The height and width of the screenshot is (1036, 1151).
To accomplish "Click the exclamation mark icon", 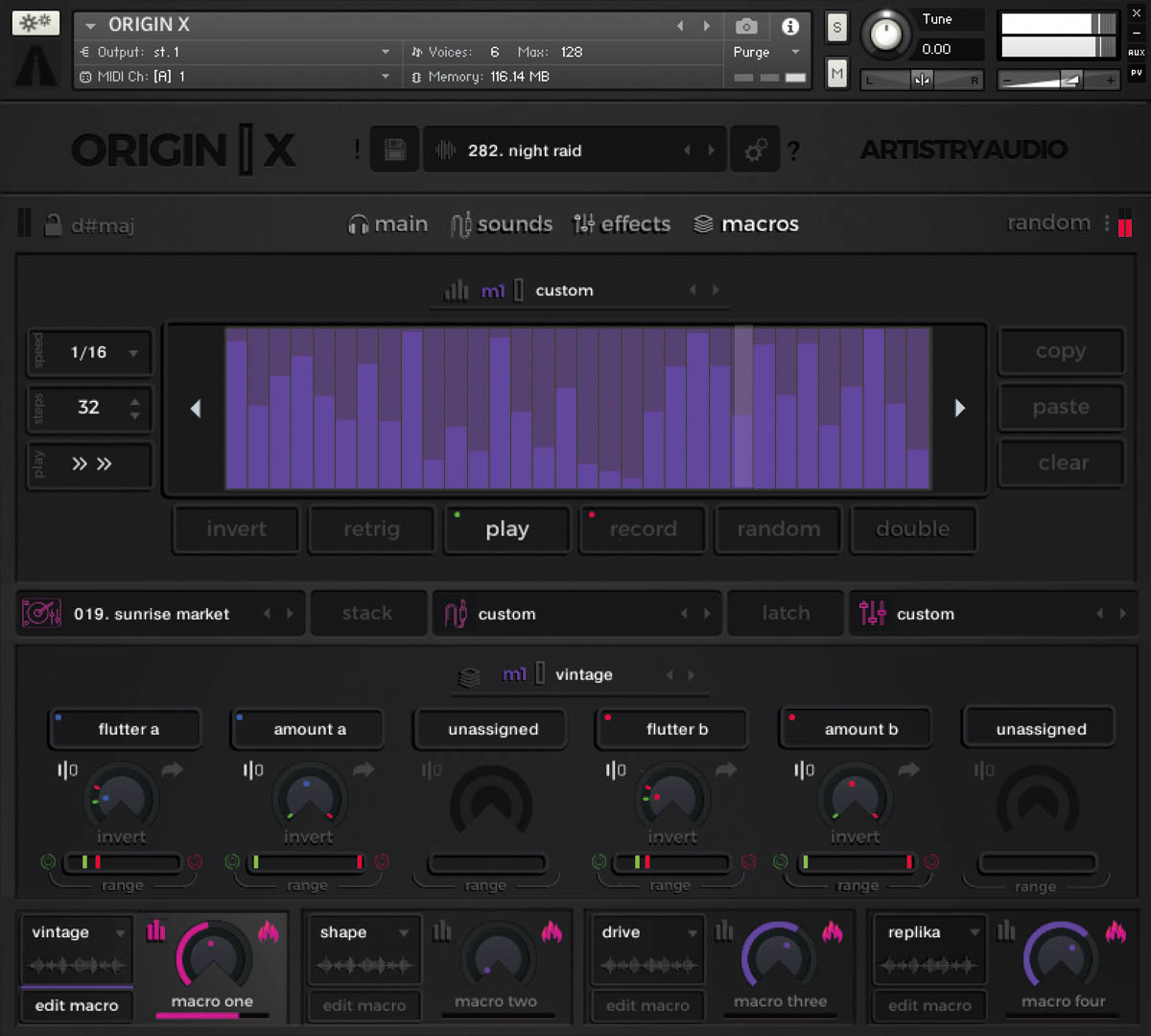I will tap(358, 149).
